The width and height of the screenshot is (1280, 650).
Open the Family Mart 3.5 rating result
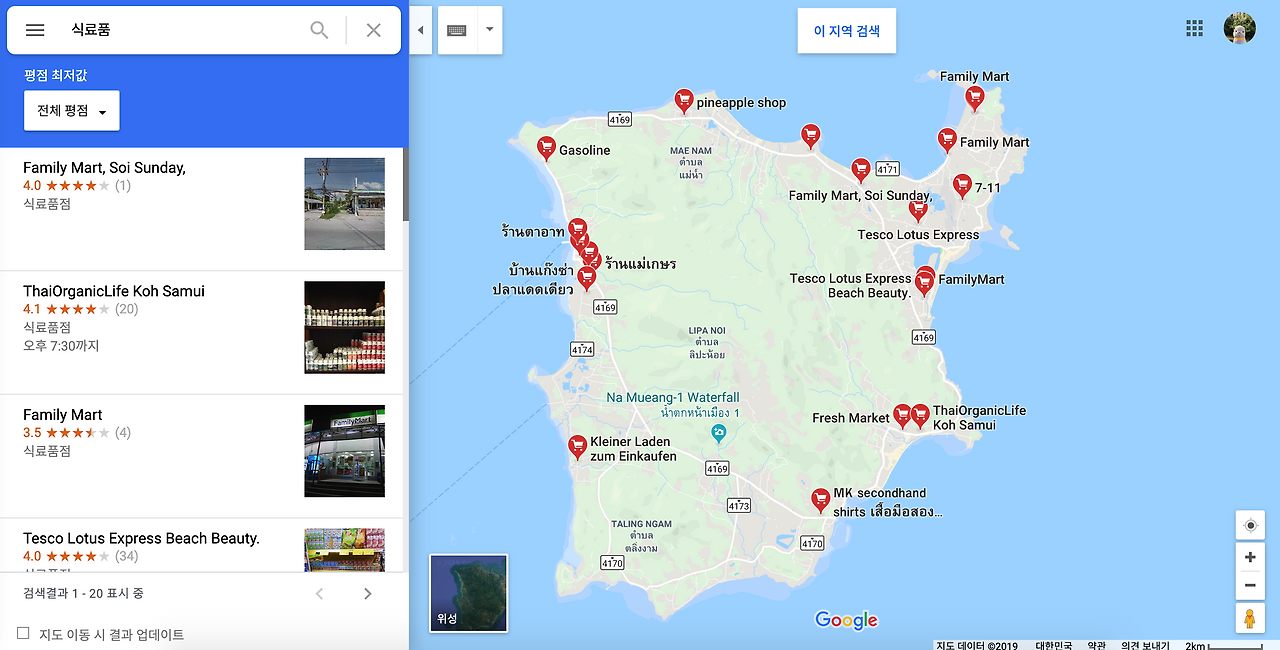[x=200, y=456]
